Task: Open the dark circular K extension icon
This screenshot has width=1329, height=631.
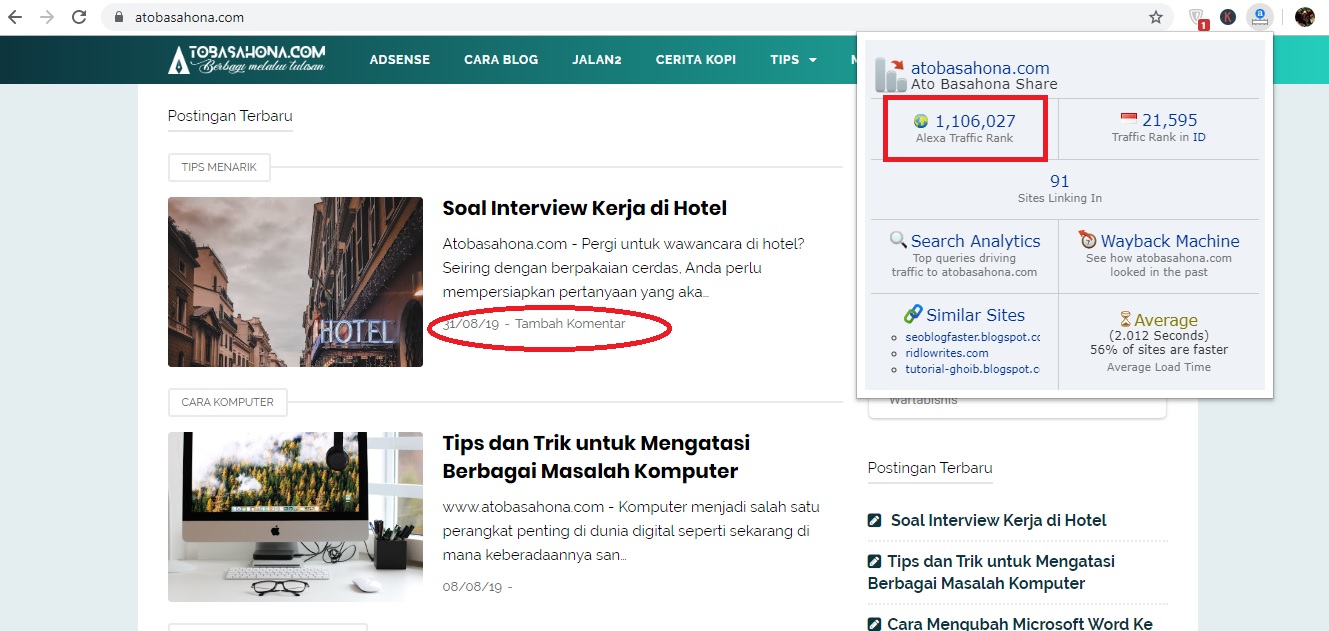Action: pos(1228,17)
